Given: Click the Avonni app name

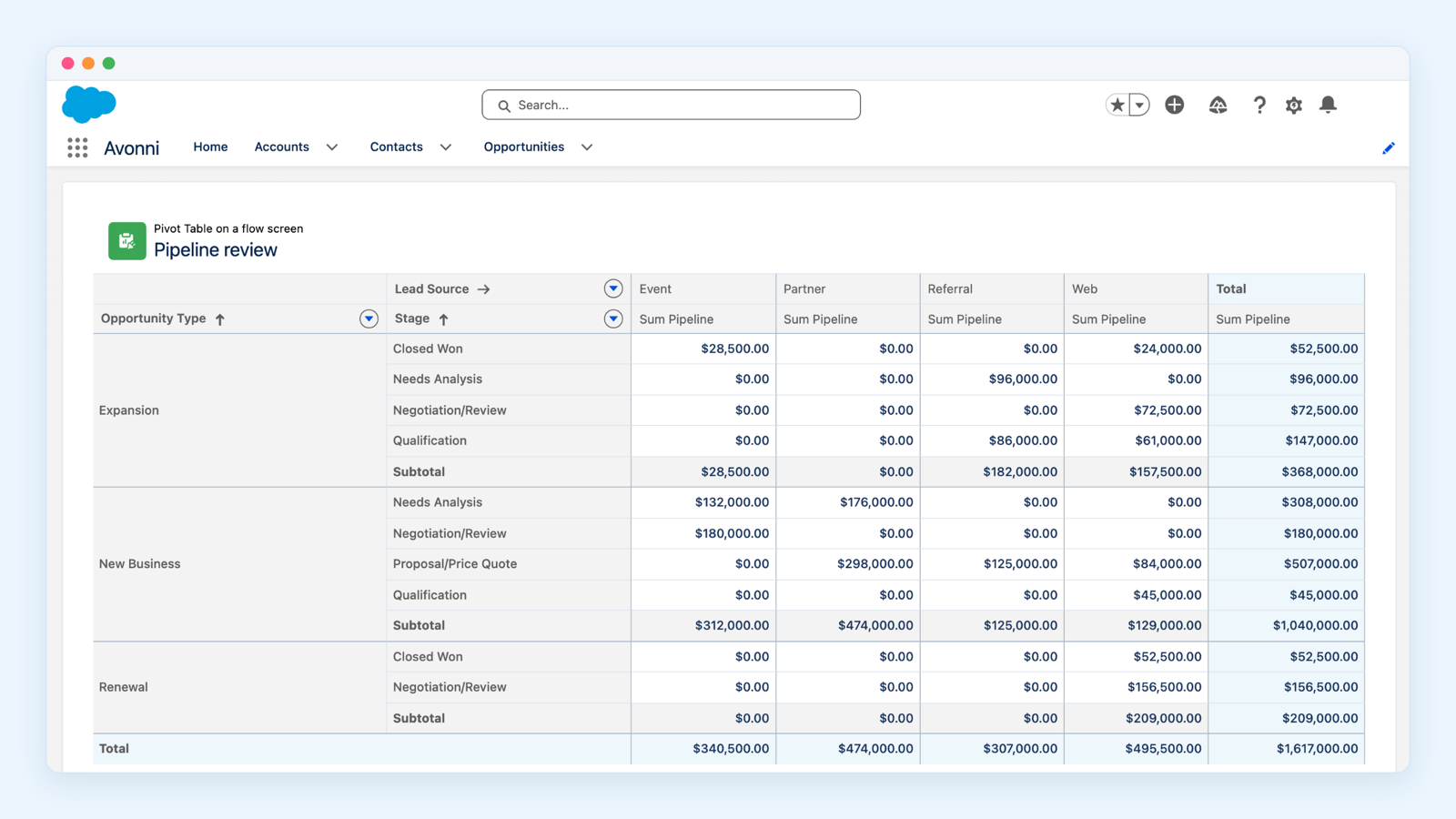Looking at the screenshot, I should (131, 148).
